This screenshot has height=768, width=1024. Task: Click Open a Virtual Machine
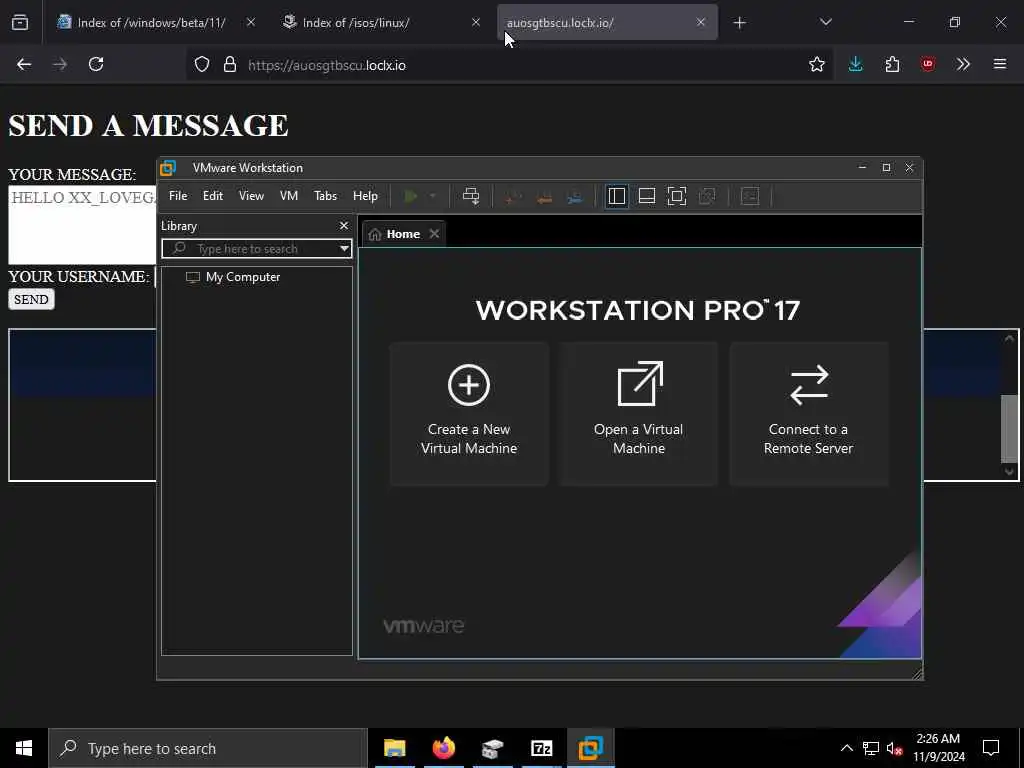tap(639, 414)
